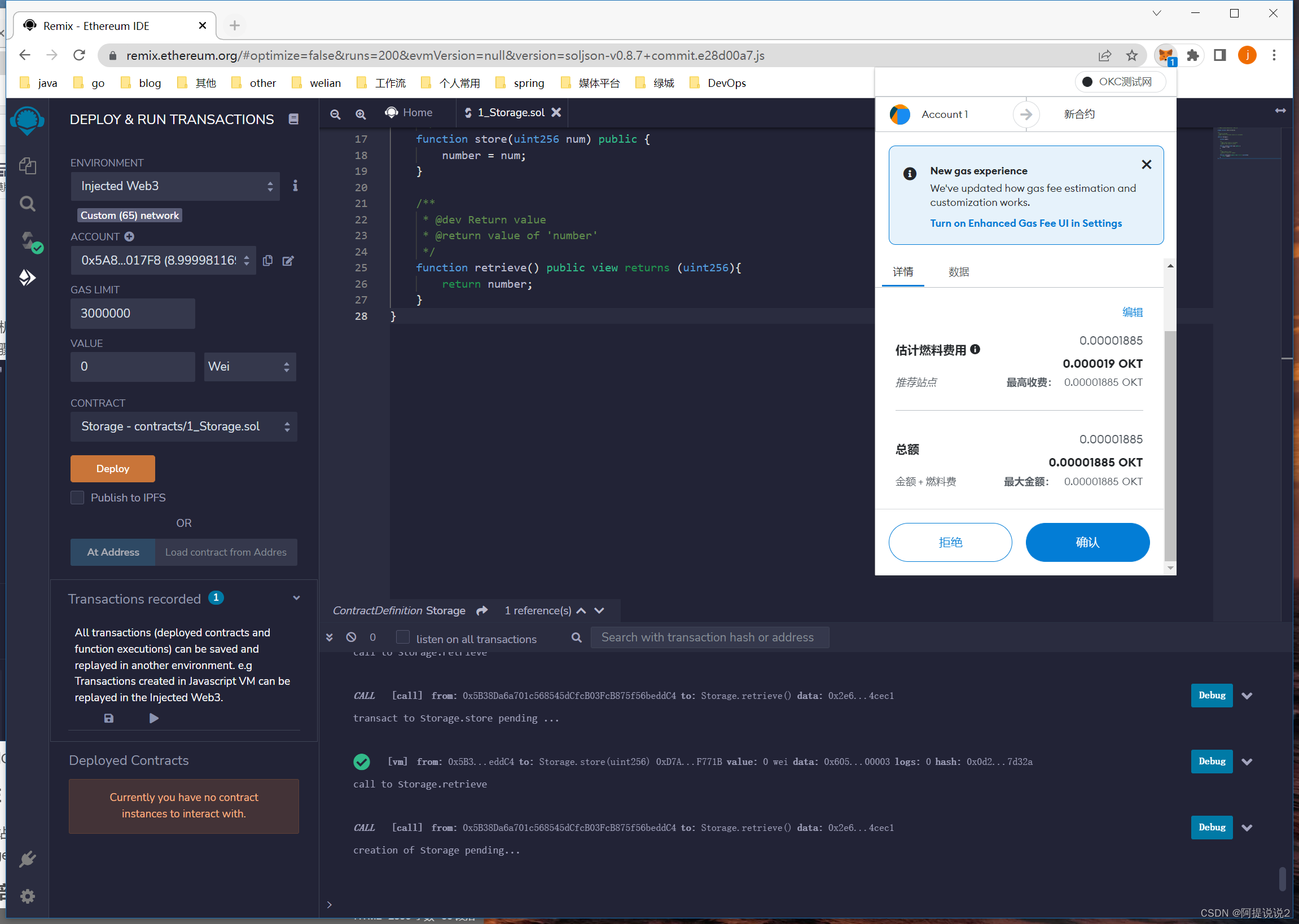1299x924 pixels.
Task: Switch to the Home editor tab
Action: click(x=409, y=113)
